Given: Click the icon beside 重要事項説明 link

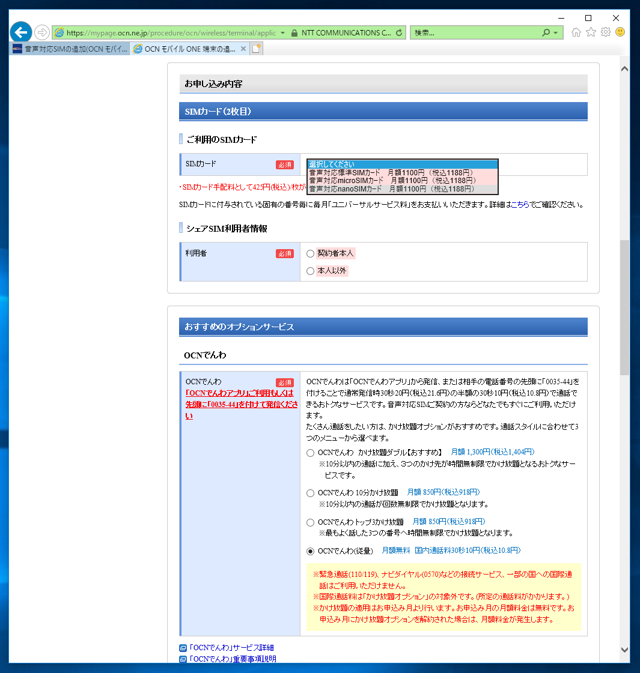Looking at the screenshot, I should coord(183,659).
